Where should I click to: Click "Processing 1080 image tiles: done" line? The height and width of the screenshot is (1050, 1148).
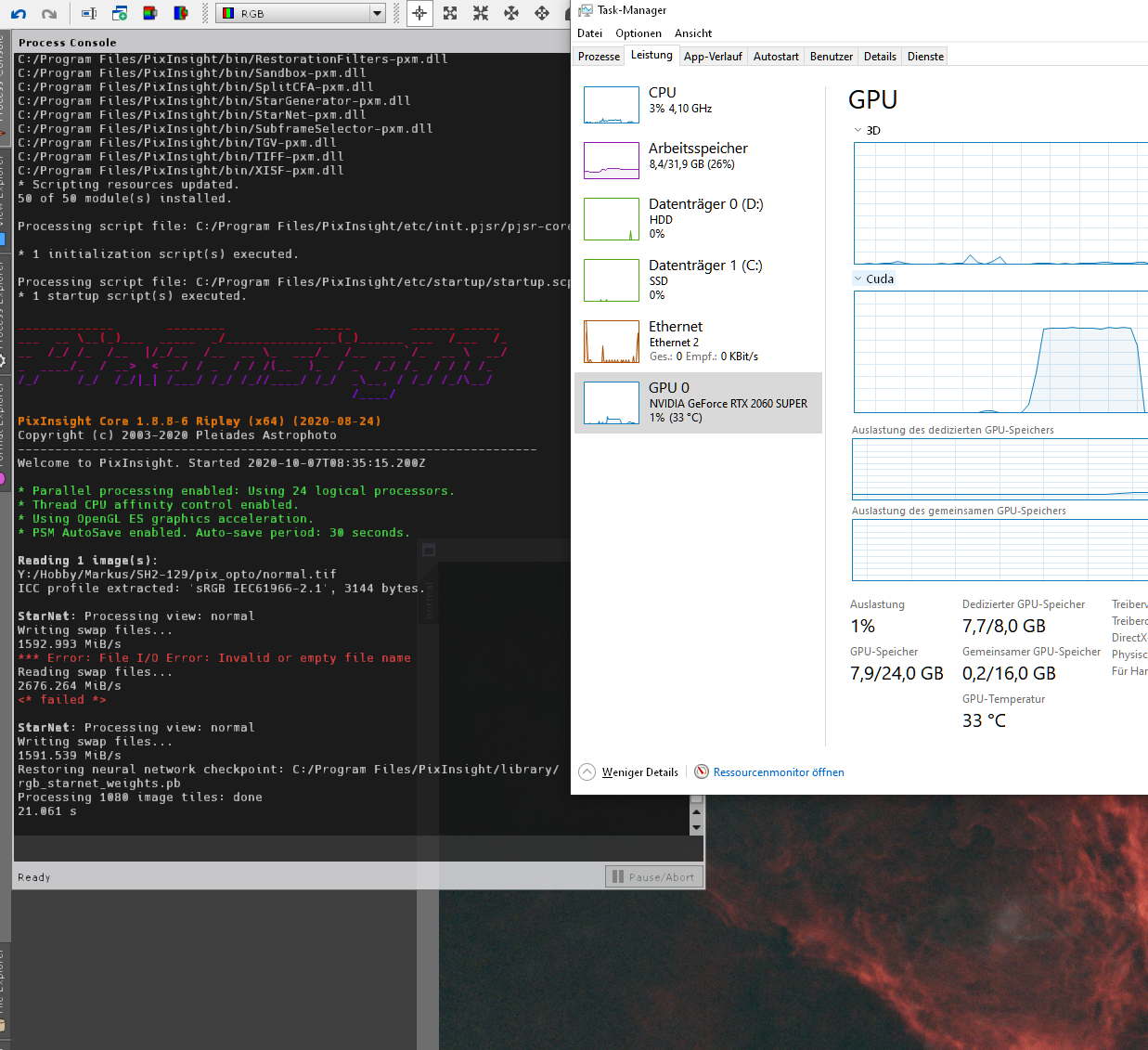coord(140,797)
